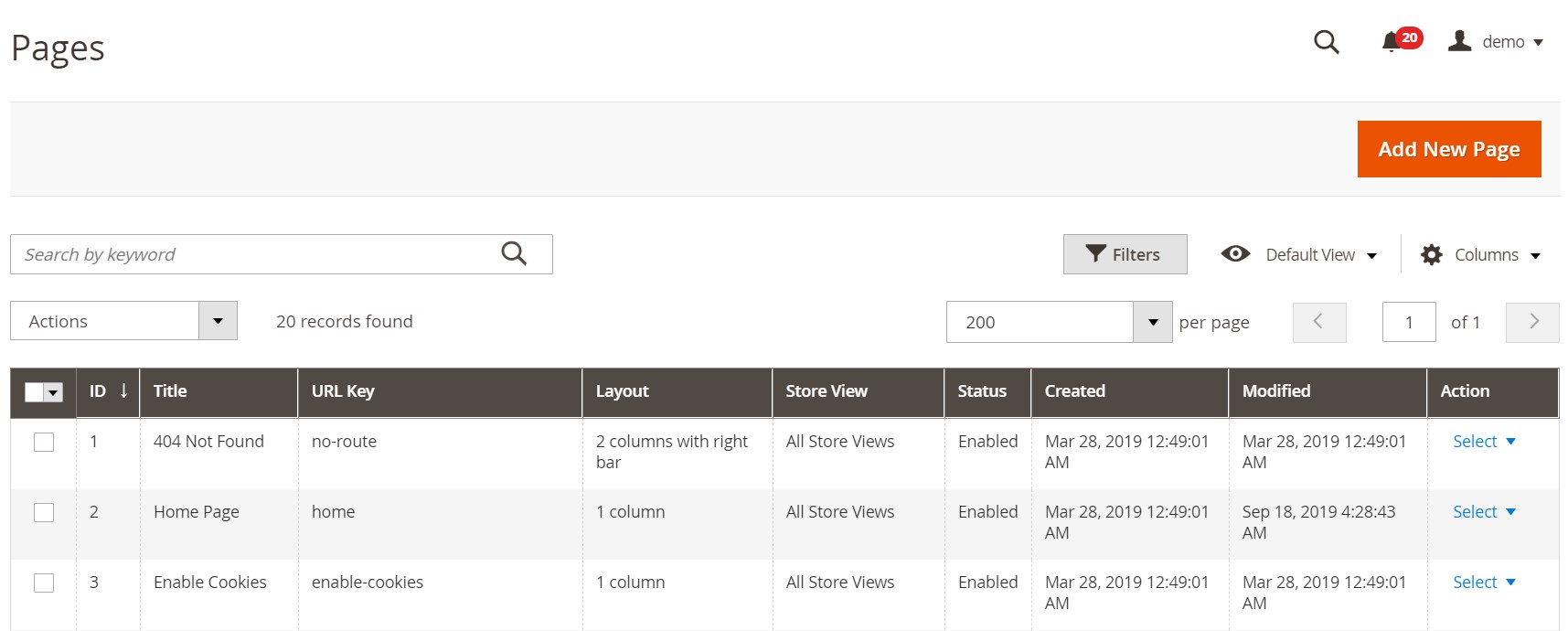Expand the Actions dropdown
Screen dimensions: 1568x631
(218, 321)
